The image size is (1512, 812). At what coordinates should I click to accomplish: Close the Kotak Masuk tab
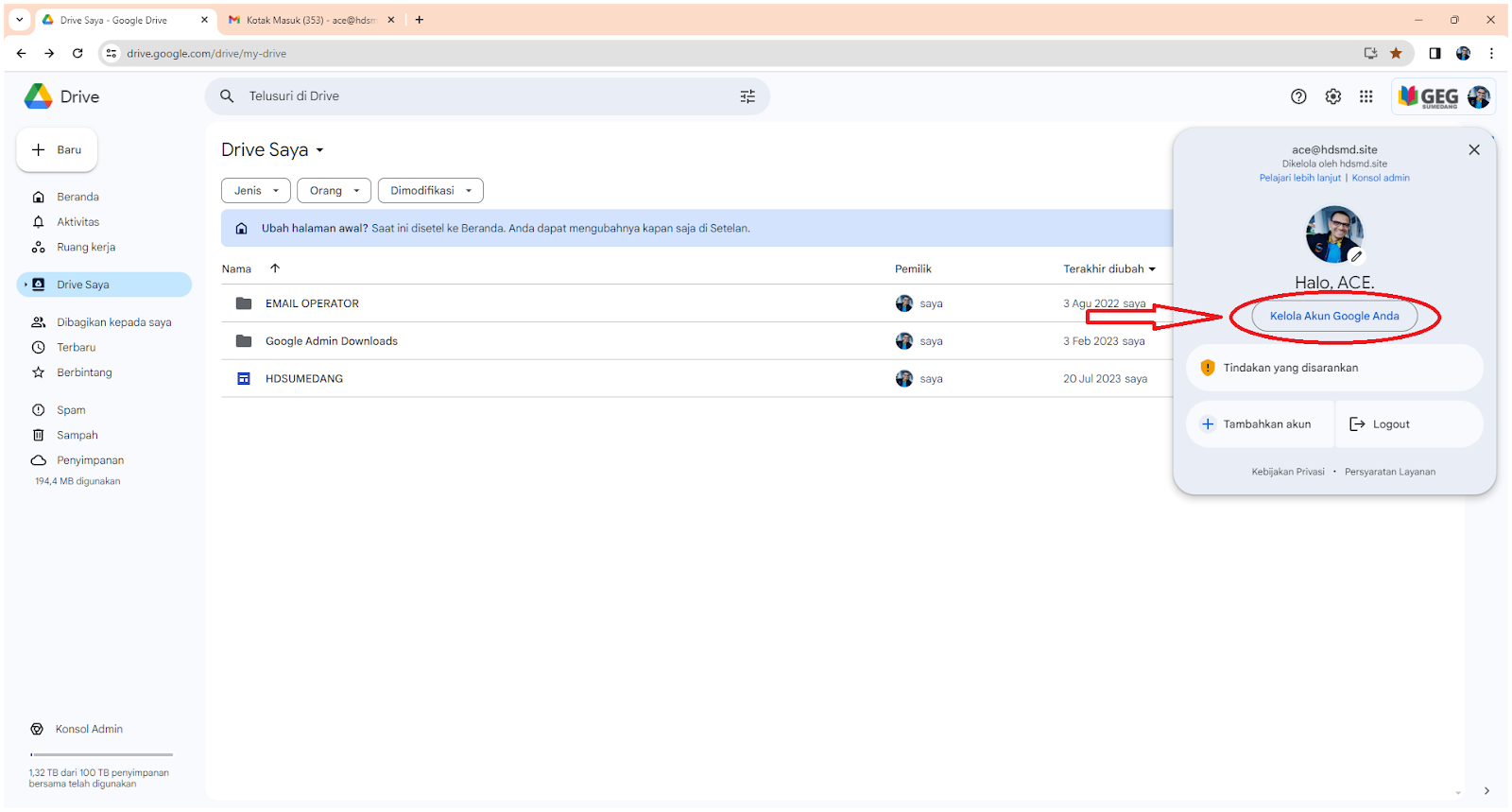point(391,20)
